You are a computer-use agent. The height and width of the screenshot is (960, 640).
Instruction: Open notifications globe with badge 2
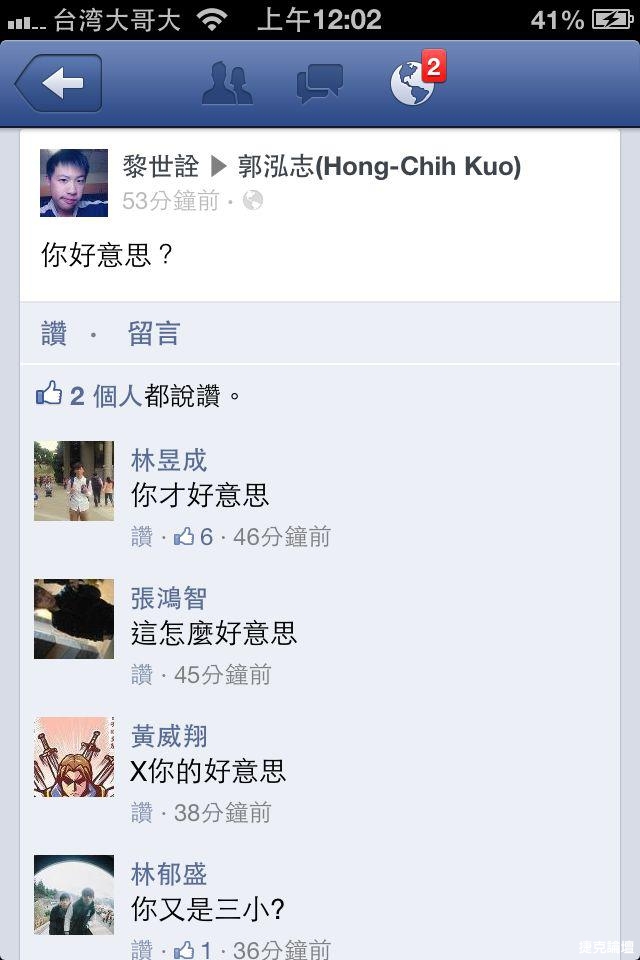tap(417, 80)
